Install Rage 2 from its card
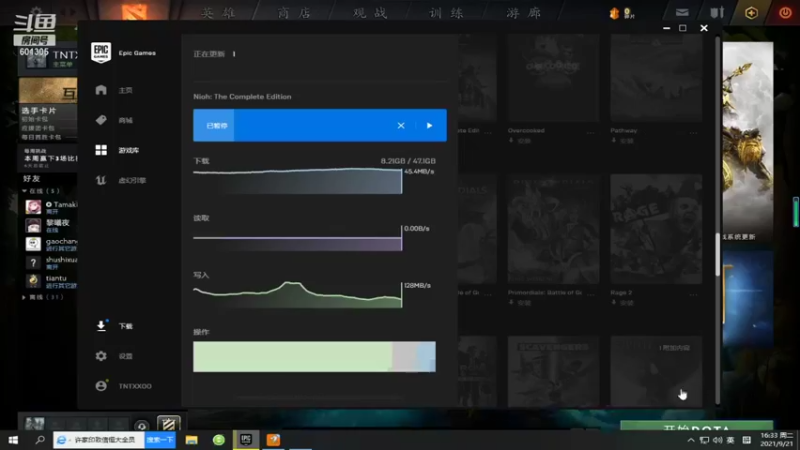This screenshot has height=450, width=800. tap(622, 303)
